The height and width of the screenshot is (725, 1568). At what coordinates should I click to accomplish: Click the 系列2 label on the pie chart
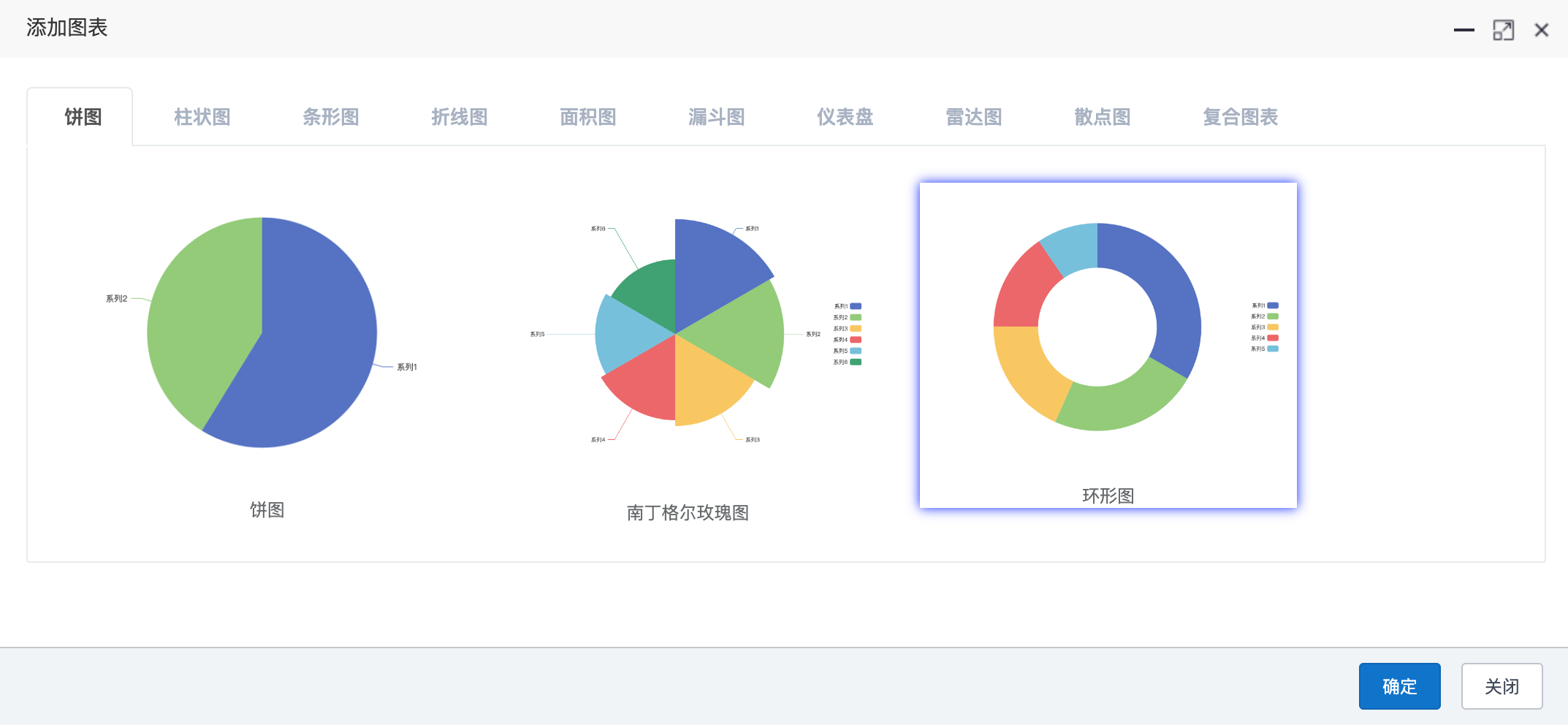(117, 298)
